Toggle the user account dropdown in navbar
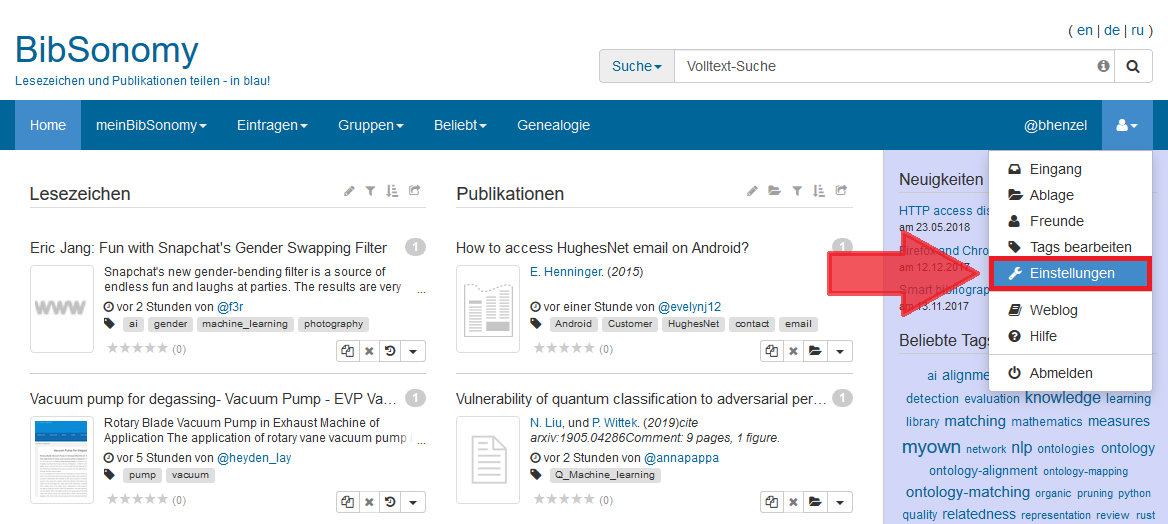This screenshot has width=1168, height=524. (1127, 125)
